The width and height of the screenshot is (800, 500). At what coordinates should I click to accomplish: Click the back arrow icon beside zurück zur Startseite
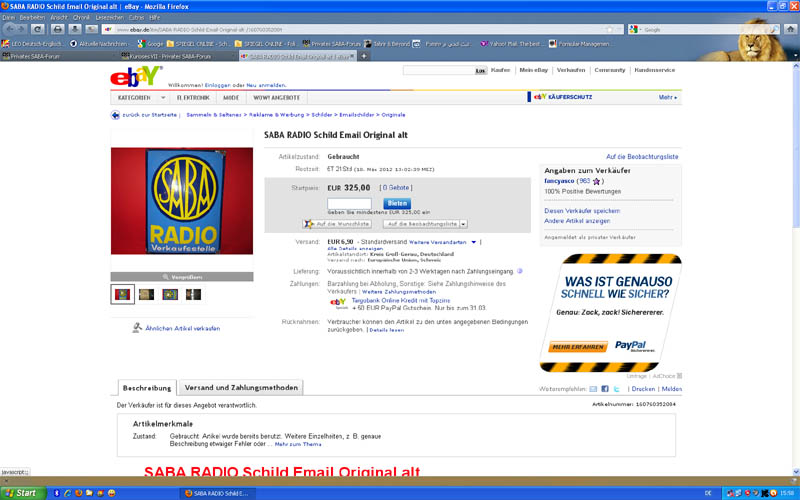coord(115,115)
